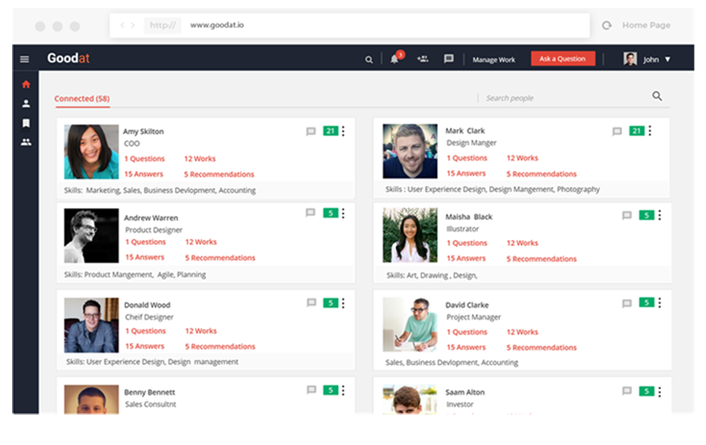
Task: Click David Clarke's green 5 badge
Action: 647,302
